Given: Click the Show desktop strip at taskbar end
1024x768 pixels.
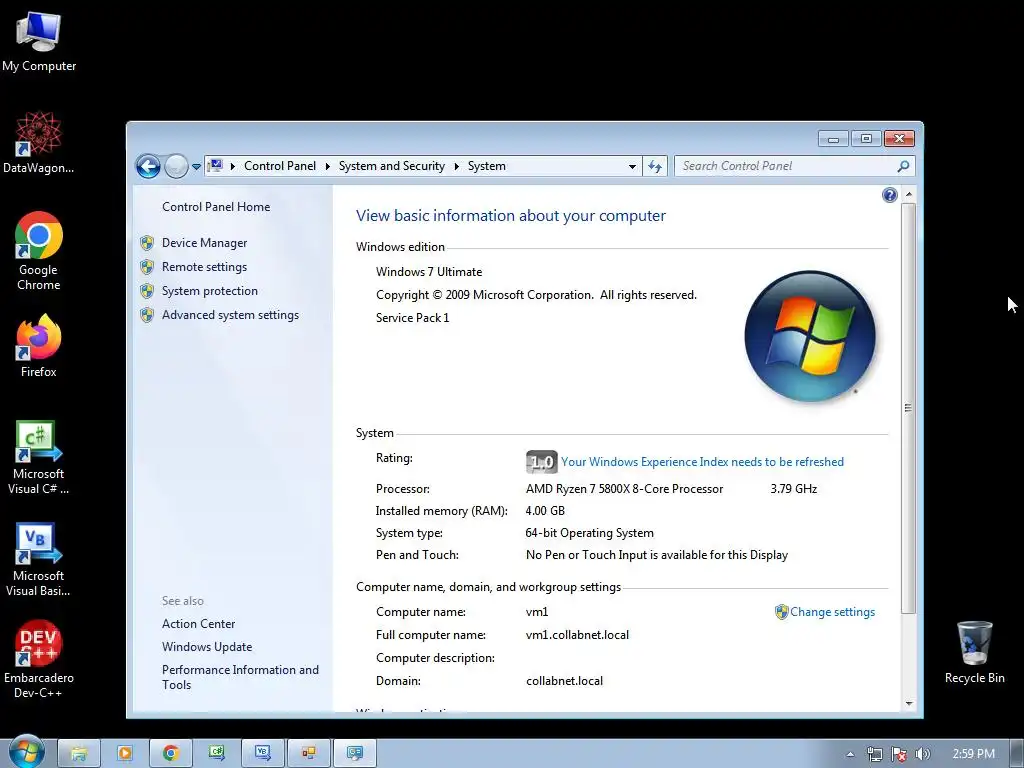Looking at the screenshot, I should tap(1017, 754).
